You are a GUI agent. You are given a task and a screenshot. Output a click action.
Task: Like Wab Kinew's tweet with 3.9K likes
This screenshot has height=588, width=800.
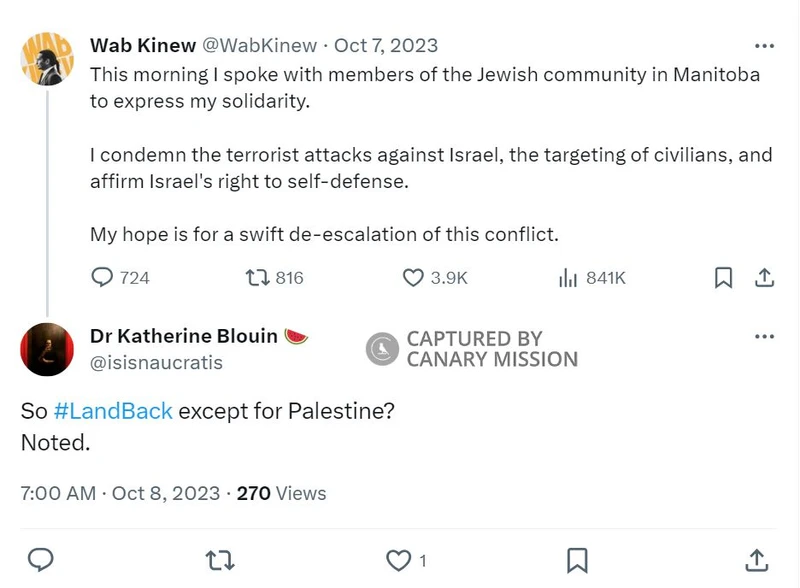tap(413, 278)
